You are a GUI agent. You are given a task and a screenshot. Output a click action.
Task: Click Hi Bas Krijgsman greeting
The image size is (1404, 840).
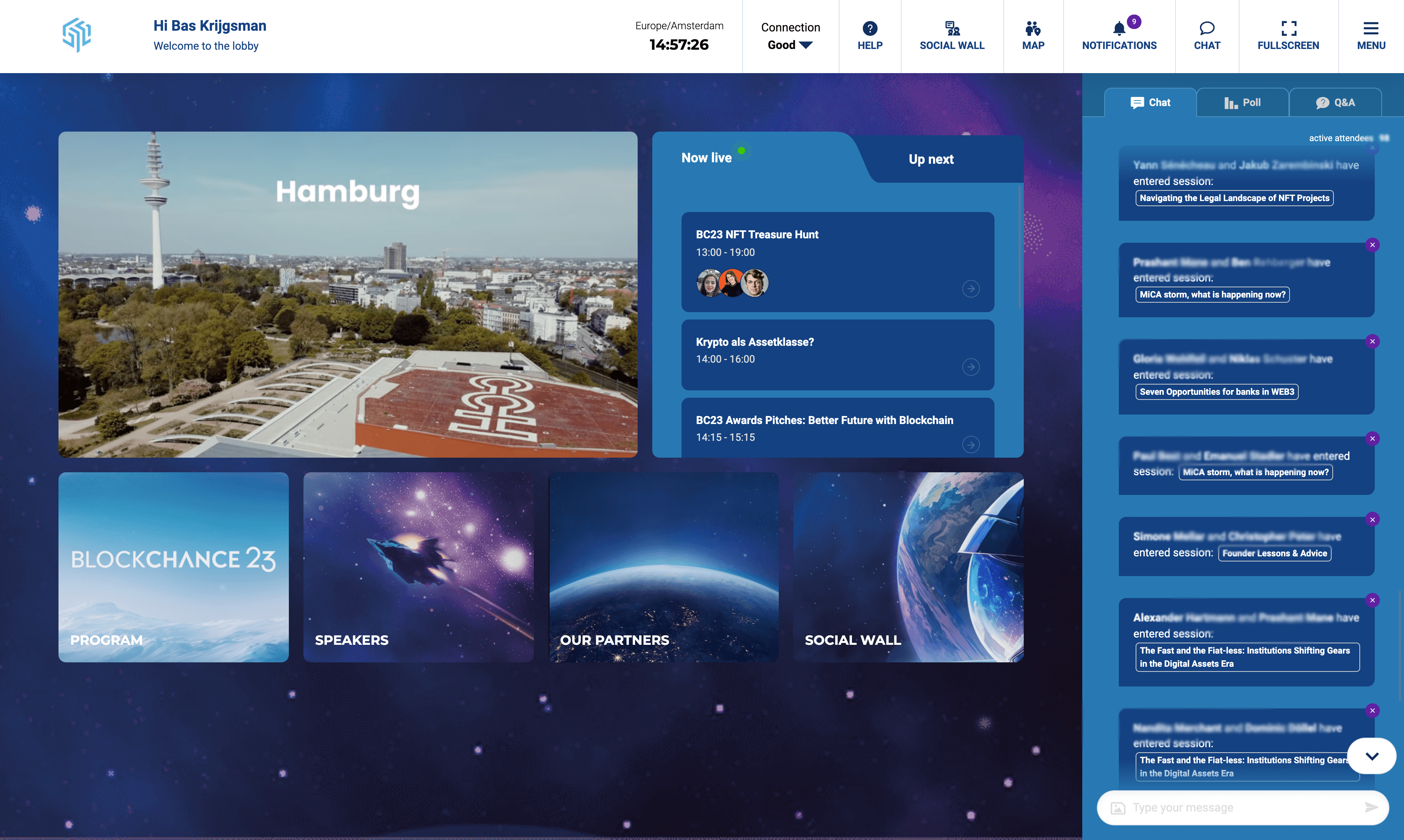[210, 26]
